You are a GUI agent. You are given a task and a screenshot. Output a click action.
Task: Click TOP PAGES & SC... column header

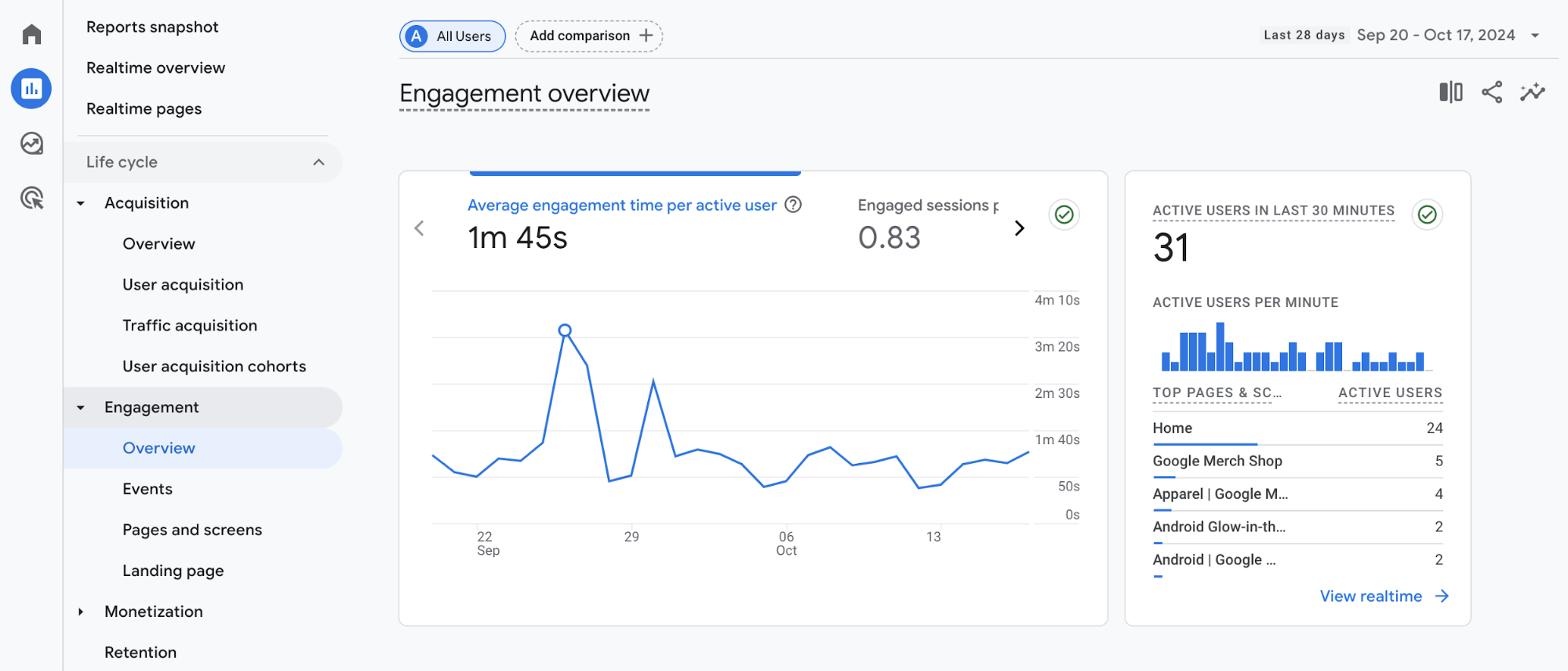[x=1217, y=393]
